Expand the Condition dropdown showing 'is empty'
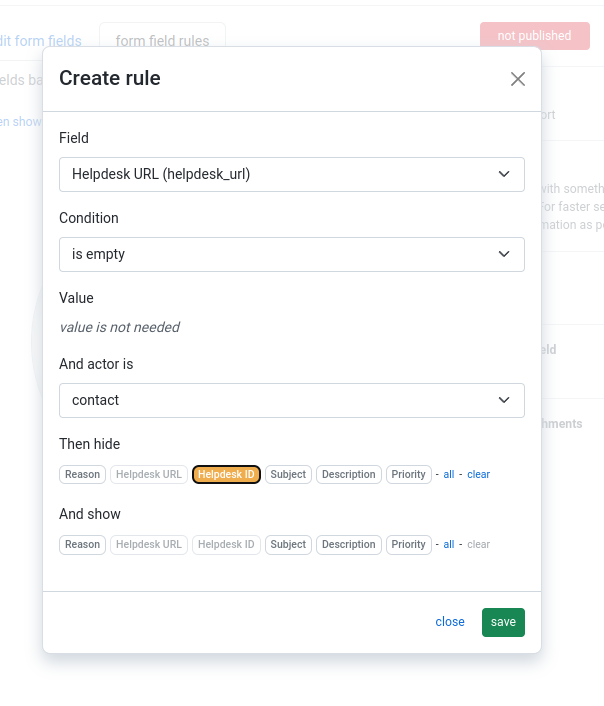Viewport: 604px width, 706px height. pyautogui.click(x=291, y=254)
